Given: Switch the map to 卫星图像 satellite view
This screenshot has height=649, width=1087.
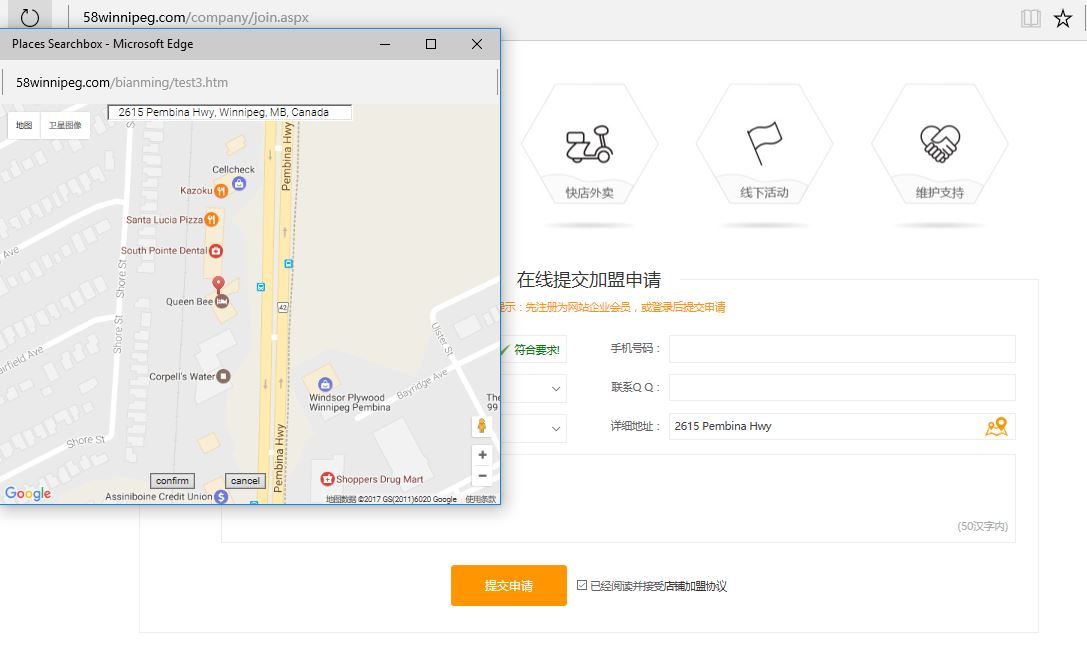Looking at the screenshot, I should pos(65,126).
